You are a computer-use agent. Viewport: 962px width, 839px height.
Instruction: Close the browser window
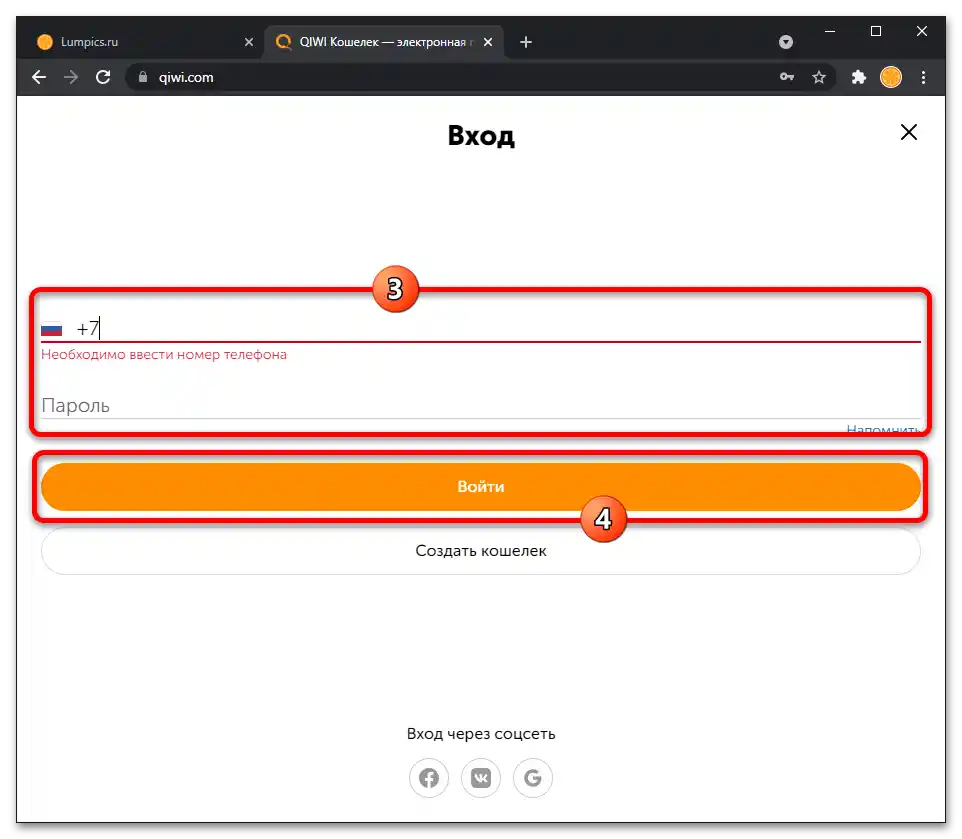coord(922,31)
